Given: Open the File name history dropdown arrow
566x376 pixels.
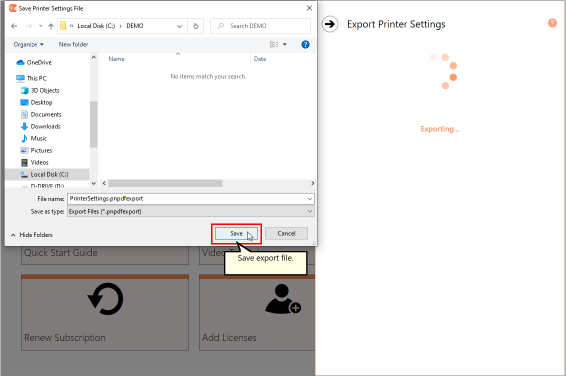Looking at the screenshot, I should [310, 199].
